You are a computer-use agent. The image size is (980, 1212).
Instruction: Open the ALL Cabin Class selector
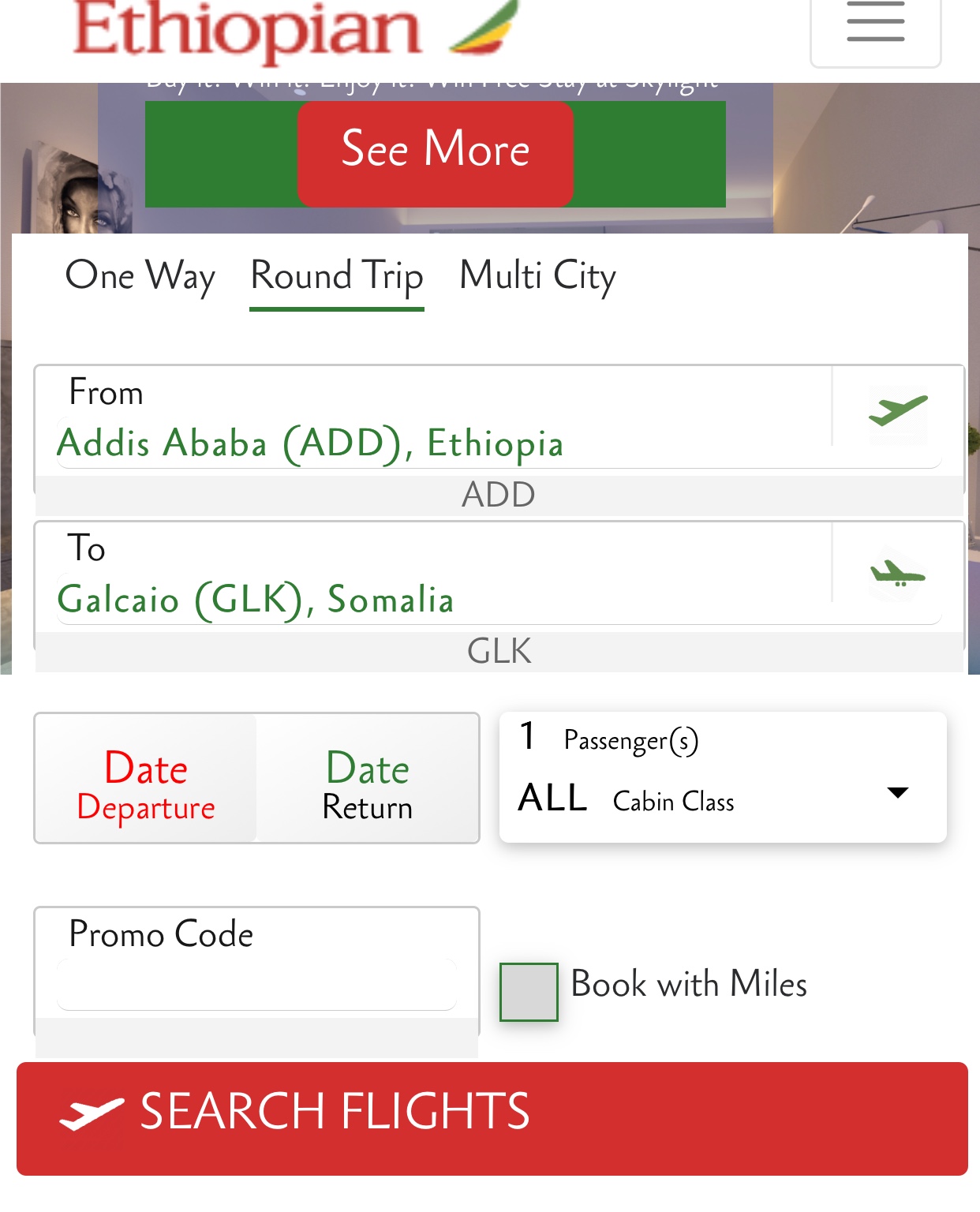(627, 799)
